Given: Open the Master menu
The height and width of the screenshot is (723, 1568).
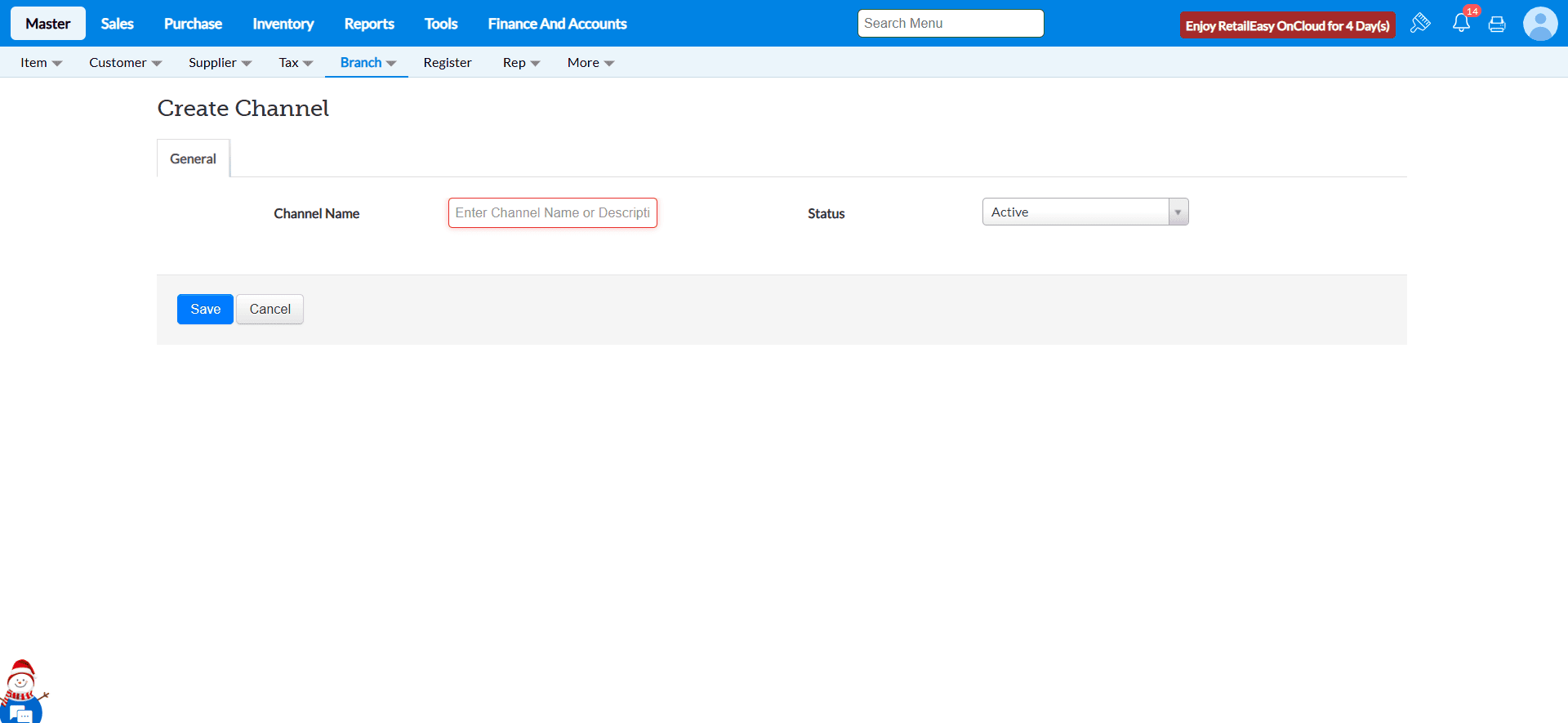Looking at the screenshot, I should (48, 24).
